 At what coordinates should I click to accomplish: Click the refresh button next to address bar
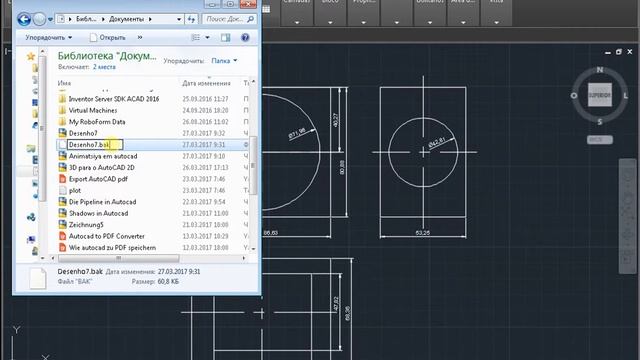point(191,19)
